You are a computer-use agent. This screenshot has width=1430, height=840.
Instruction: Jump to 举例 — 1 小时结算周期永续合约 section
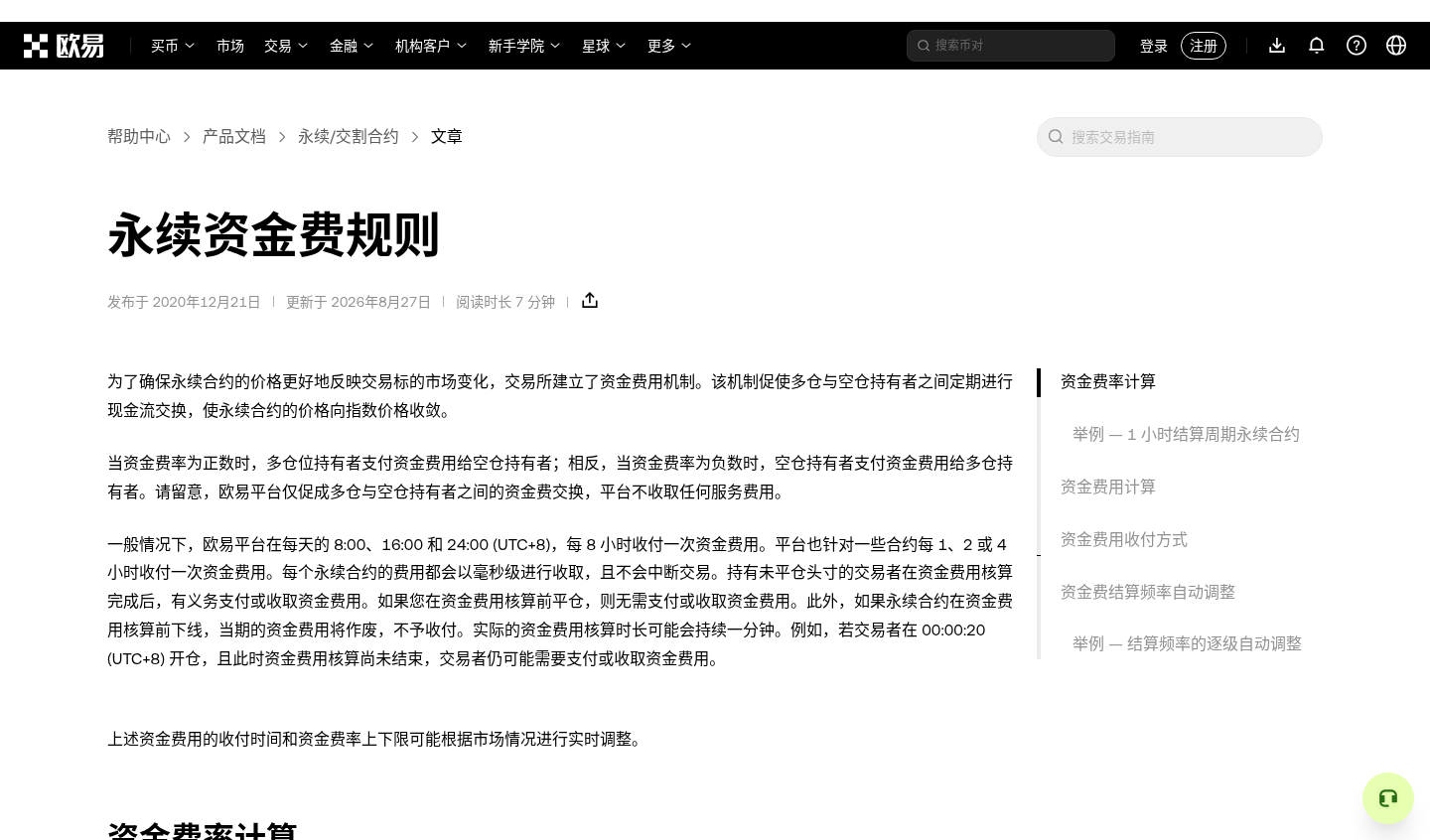pyautogui.click(x=1186, y=434)
